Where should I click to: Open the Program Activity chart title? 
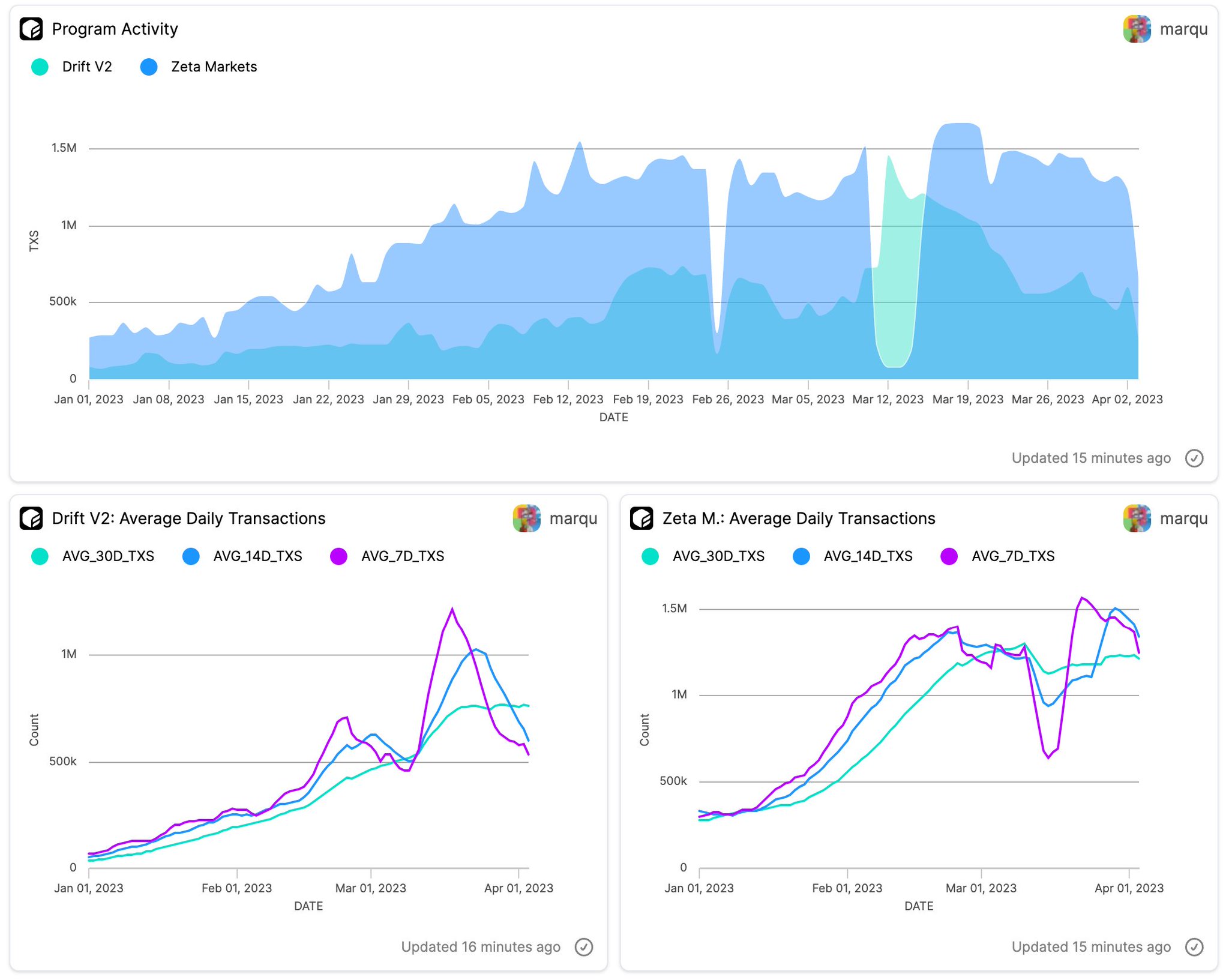(115, 29)
